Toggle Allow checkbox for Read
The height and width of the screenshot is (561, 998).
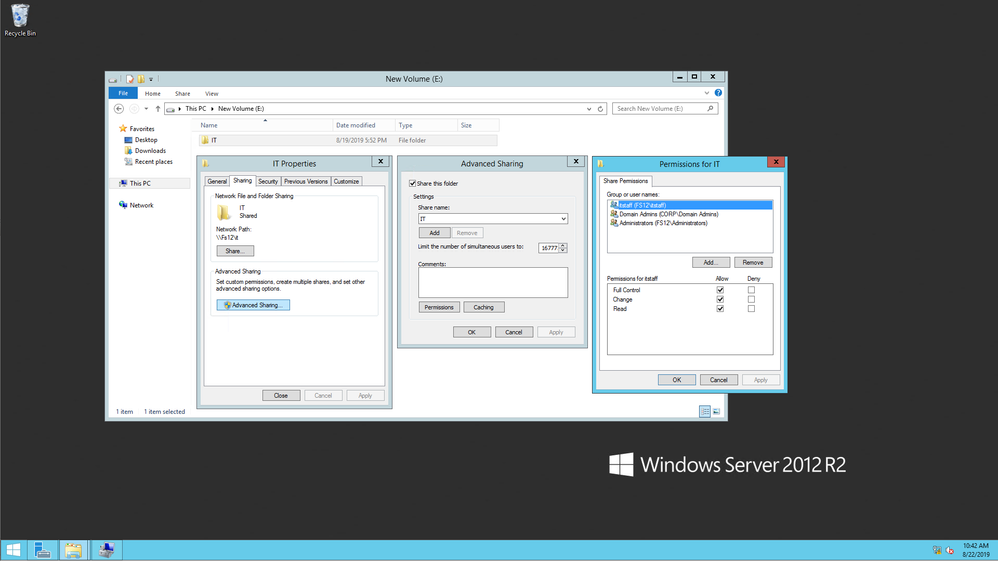[720, 309]
